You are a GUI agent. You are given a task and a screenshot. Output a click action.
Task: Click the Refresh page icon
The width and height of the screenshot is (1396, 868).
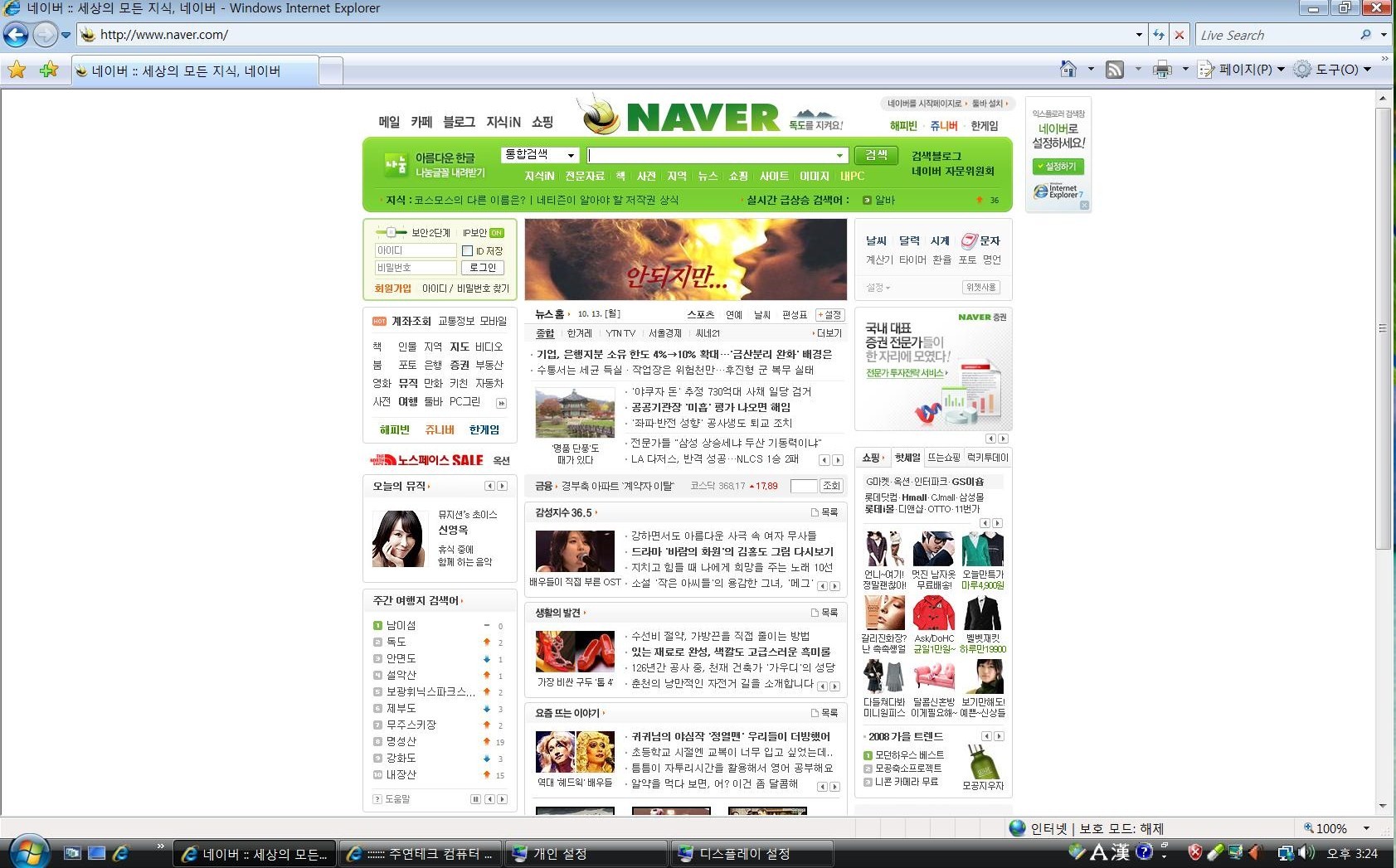pos(1159,35)
